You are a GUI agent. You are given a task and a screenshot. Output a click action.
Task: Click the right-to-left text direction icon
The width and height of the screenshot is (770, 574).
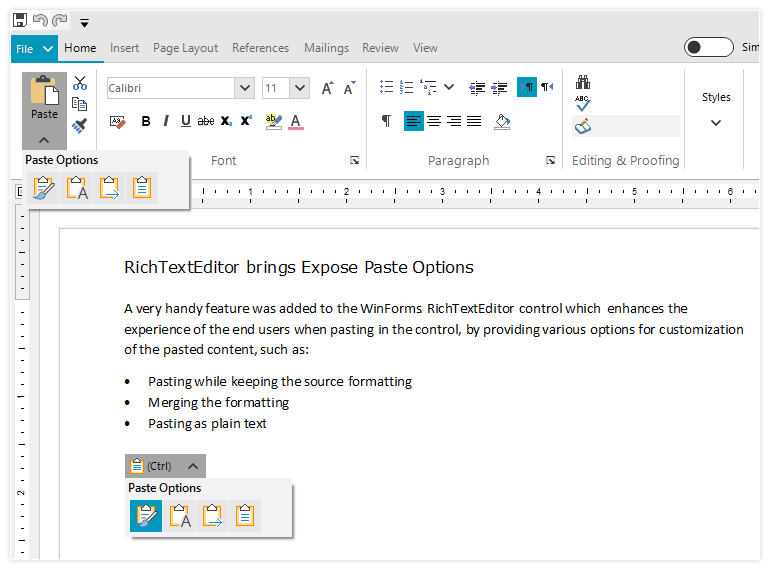click(547, 87)
